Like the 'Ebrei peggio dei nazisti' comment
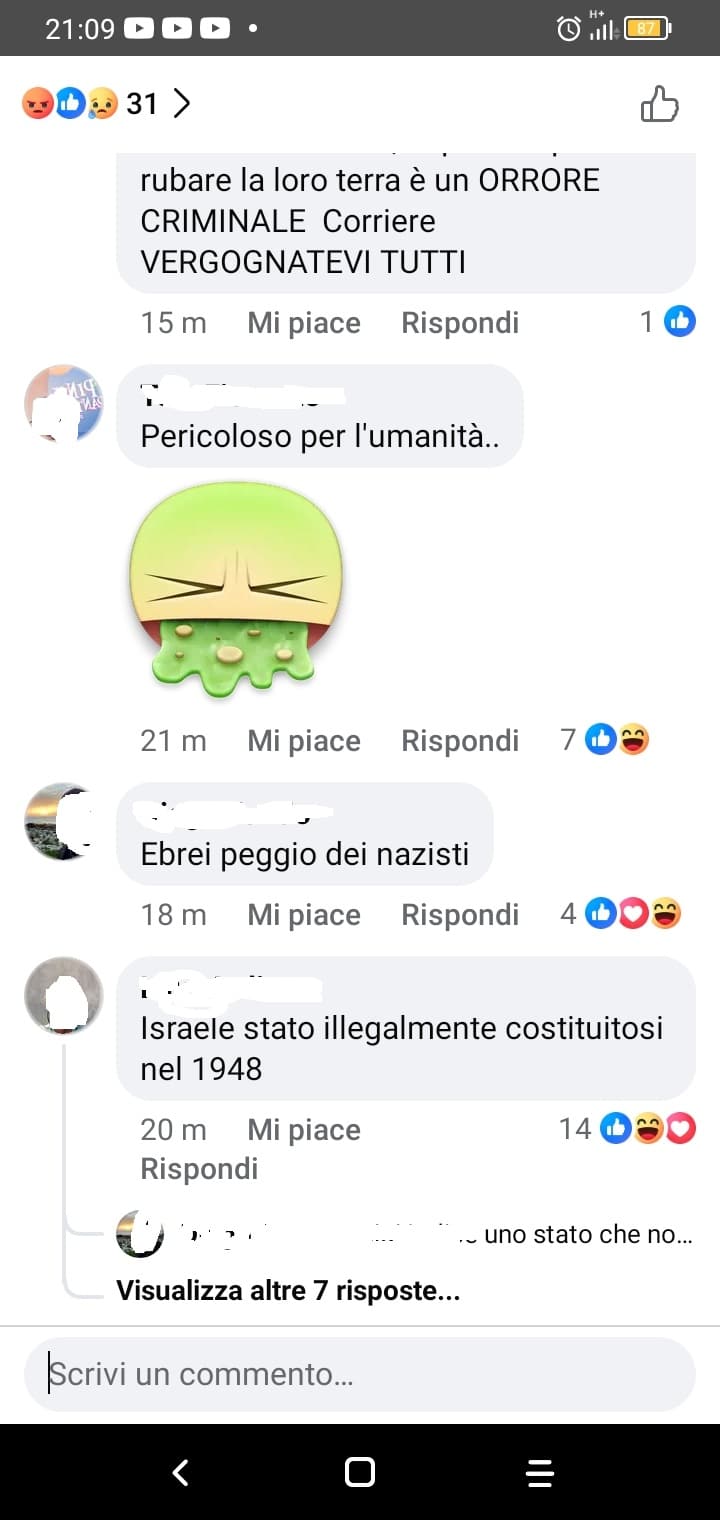Screen dimensions: 720x1520 pyautogui.click(x=304, y=915)
